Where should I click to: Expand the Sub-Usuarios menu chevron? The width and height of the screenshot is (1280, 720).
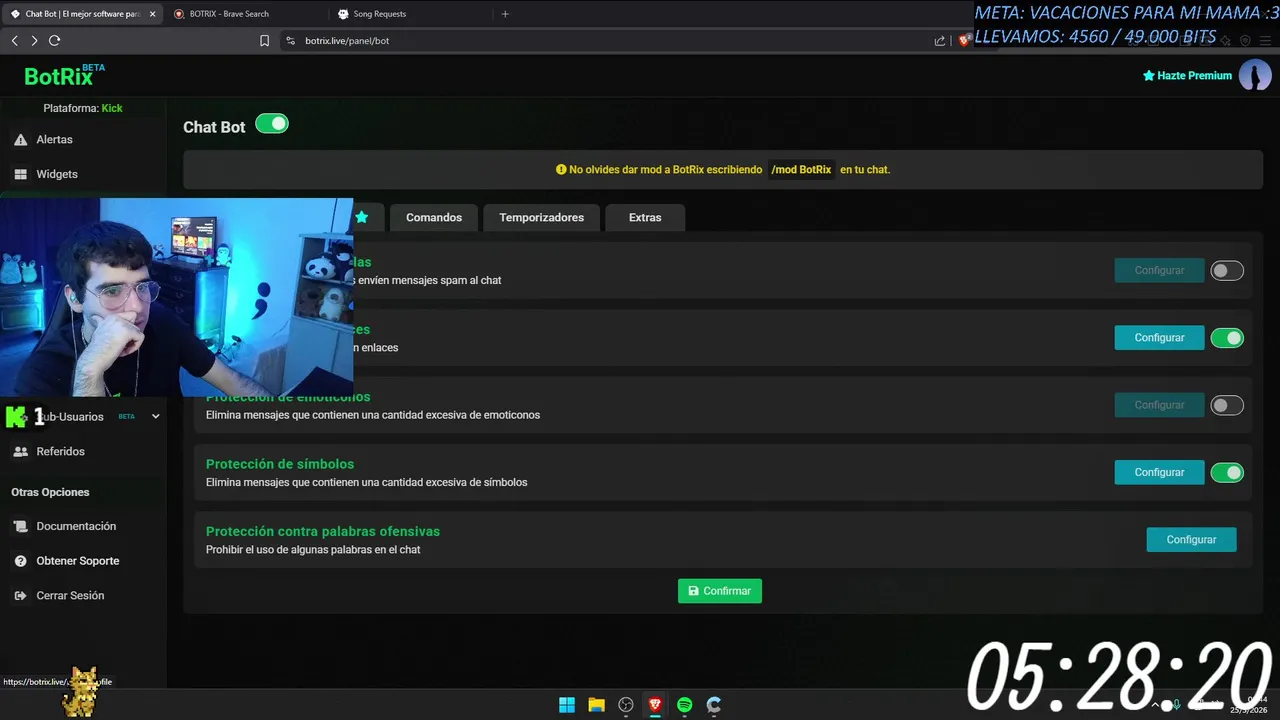click(155, 417)
